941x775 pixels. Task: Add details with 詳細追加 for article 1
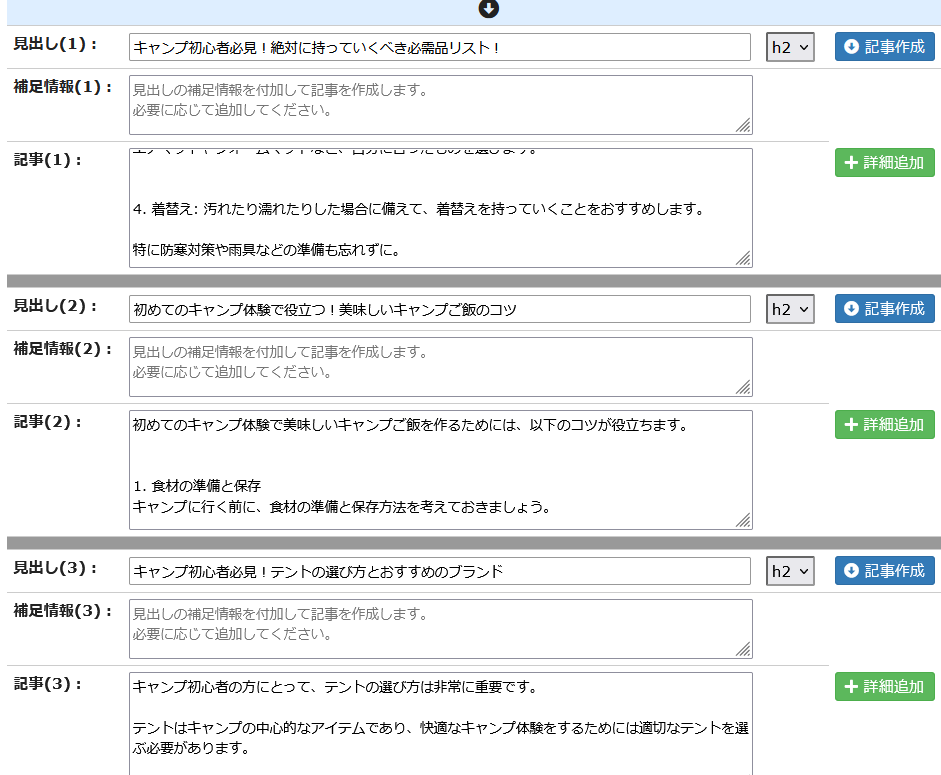point(884,163)
